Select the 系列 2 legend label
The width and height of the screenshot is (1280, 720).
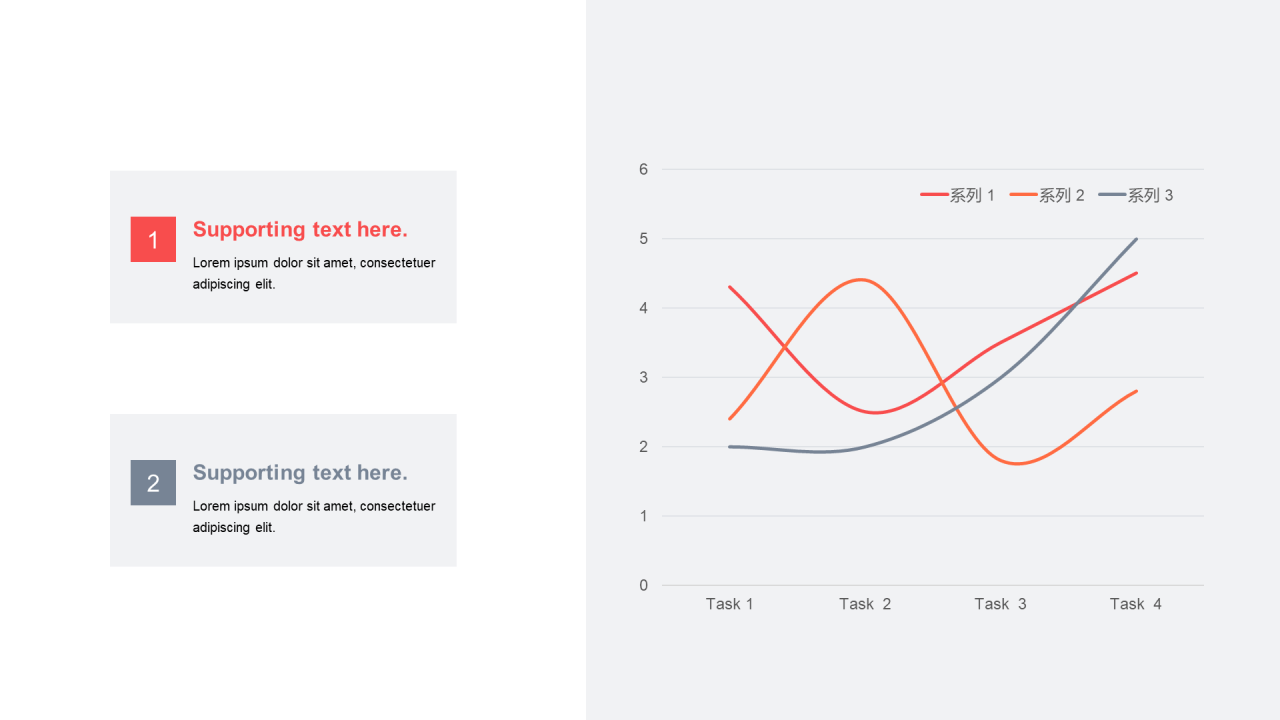tap(1061, 196)
